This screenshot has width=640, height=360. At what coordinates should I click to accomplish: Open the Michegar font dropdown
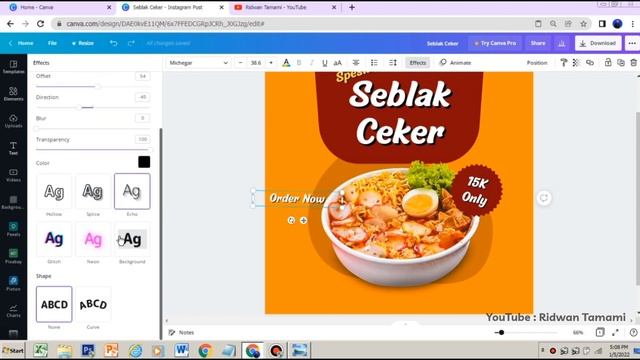tap(198, 62)
